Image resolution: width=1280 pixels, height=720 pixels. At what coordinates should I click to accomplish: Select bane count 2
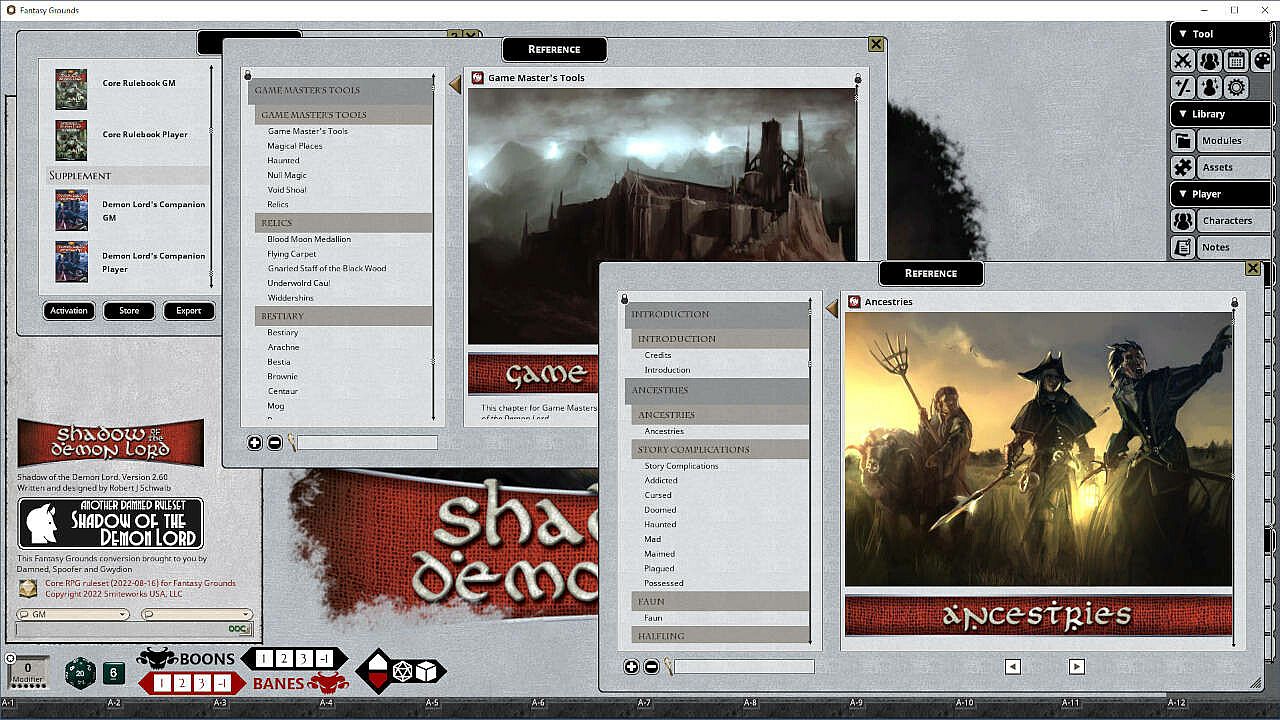click(182, 683)
